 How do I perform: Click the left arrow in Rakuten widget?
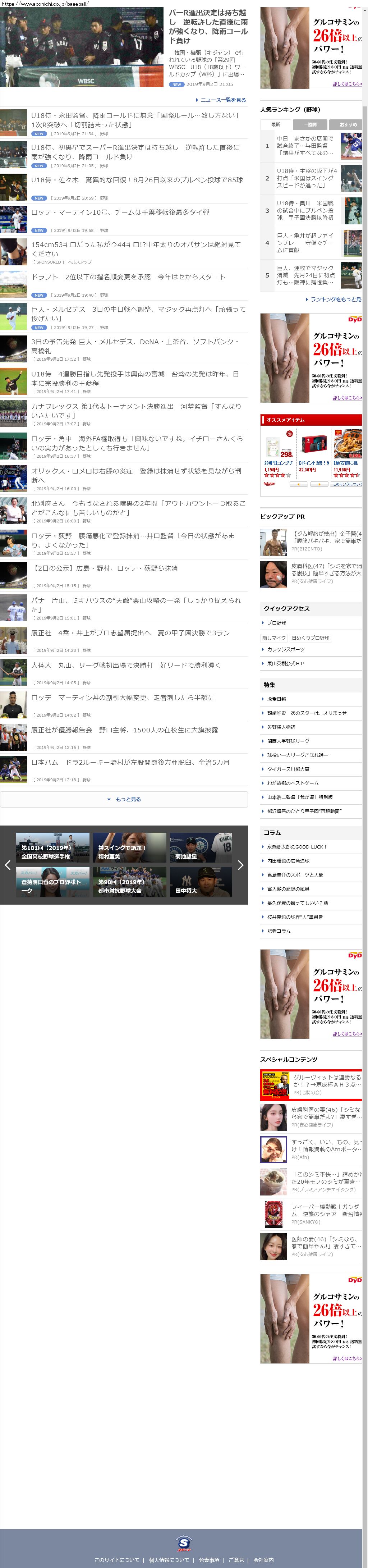point(298,484)
